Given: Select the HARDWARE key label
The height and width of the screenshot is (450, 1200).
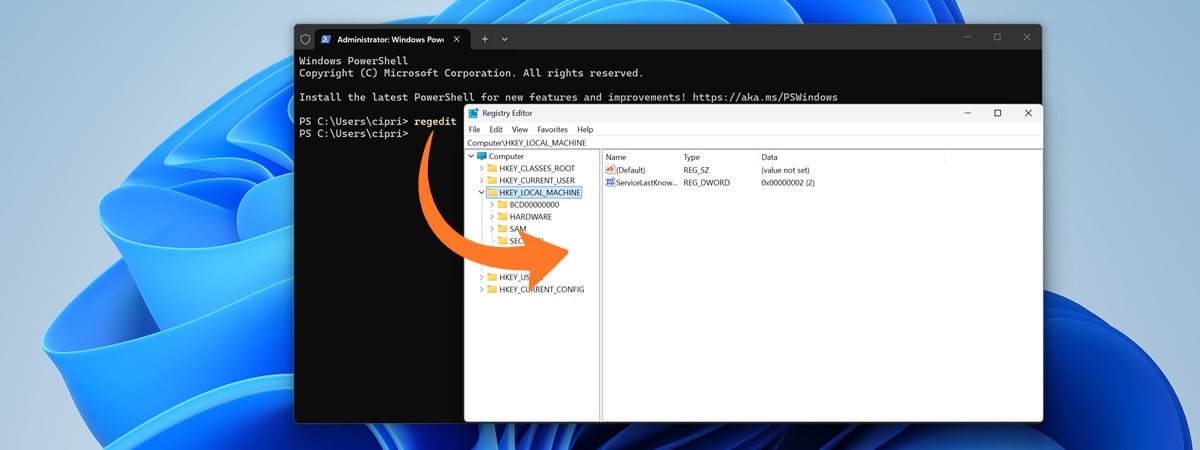Looking at the screenshot, I should click(530, 216).
